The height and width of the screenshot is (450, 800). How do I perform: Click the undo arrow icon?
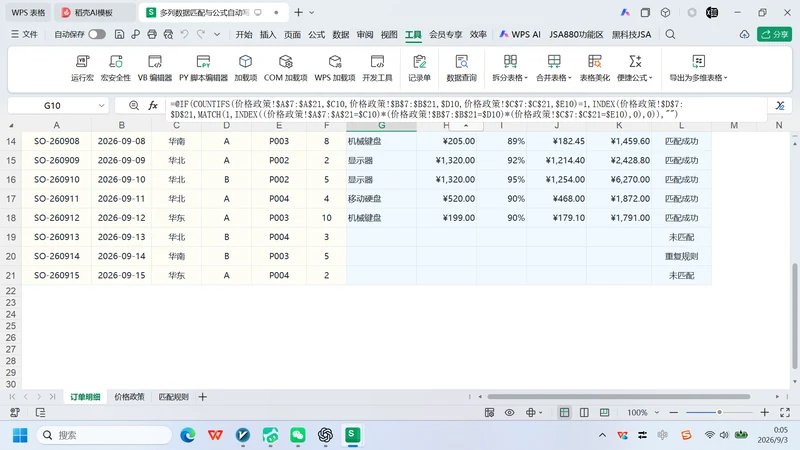click(184, 34)
